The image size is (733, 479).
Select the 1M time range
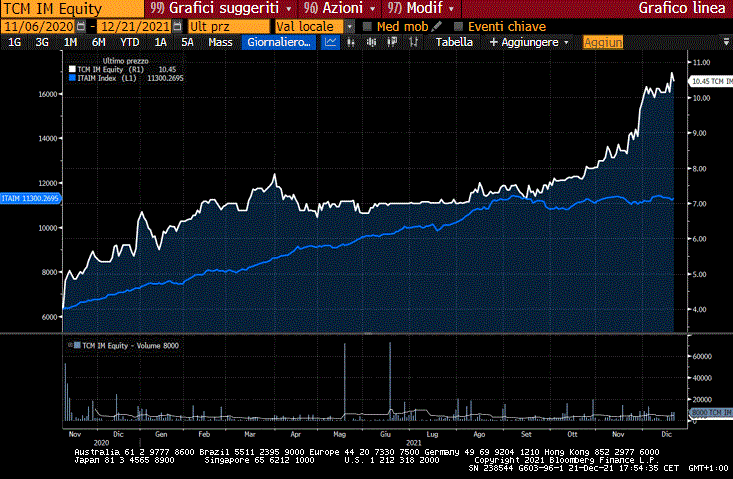tap(70, 43)
